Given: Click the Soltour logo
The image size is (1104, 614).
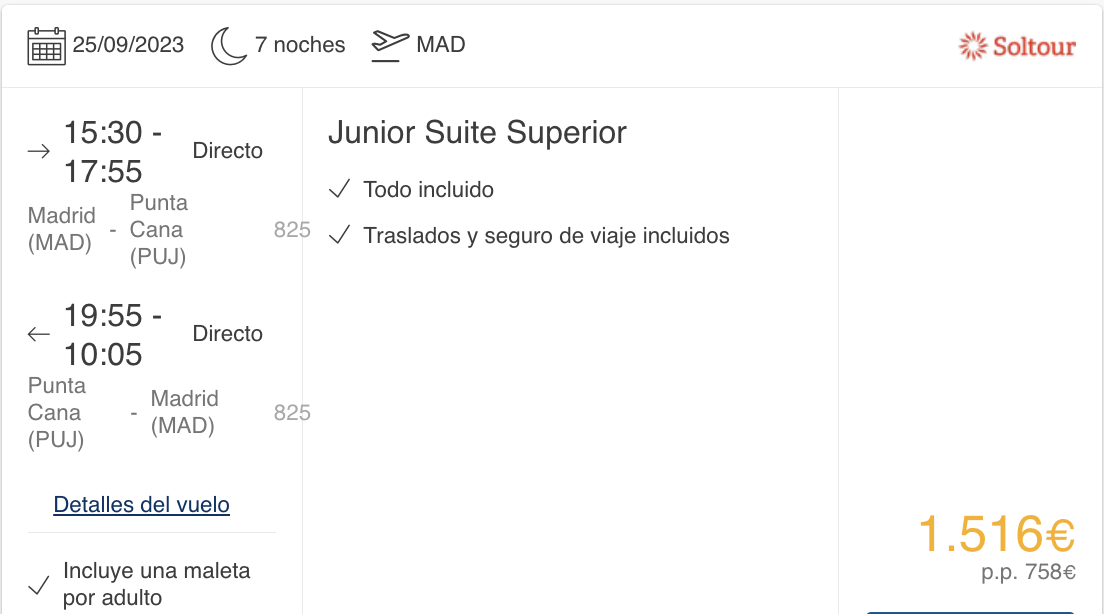Looking at the screenshot, I should [1017, 46].
